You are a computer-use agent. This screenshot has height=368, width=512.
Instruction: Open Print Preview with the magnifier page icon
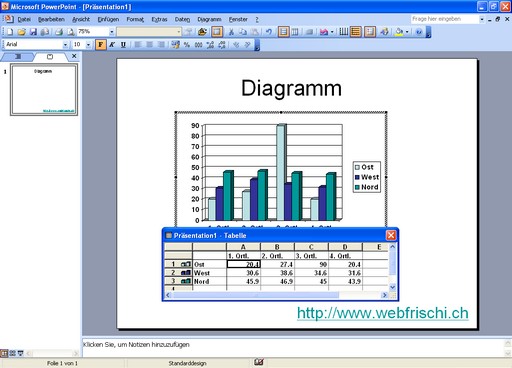click(x=71, y=32)
